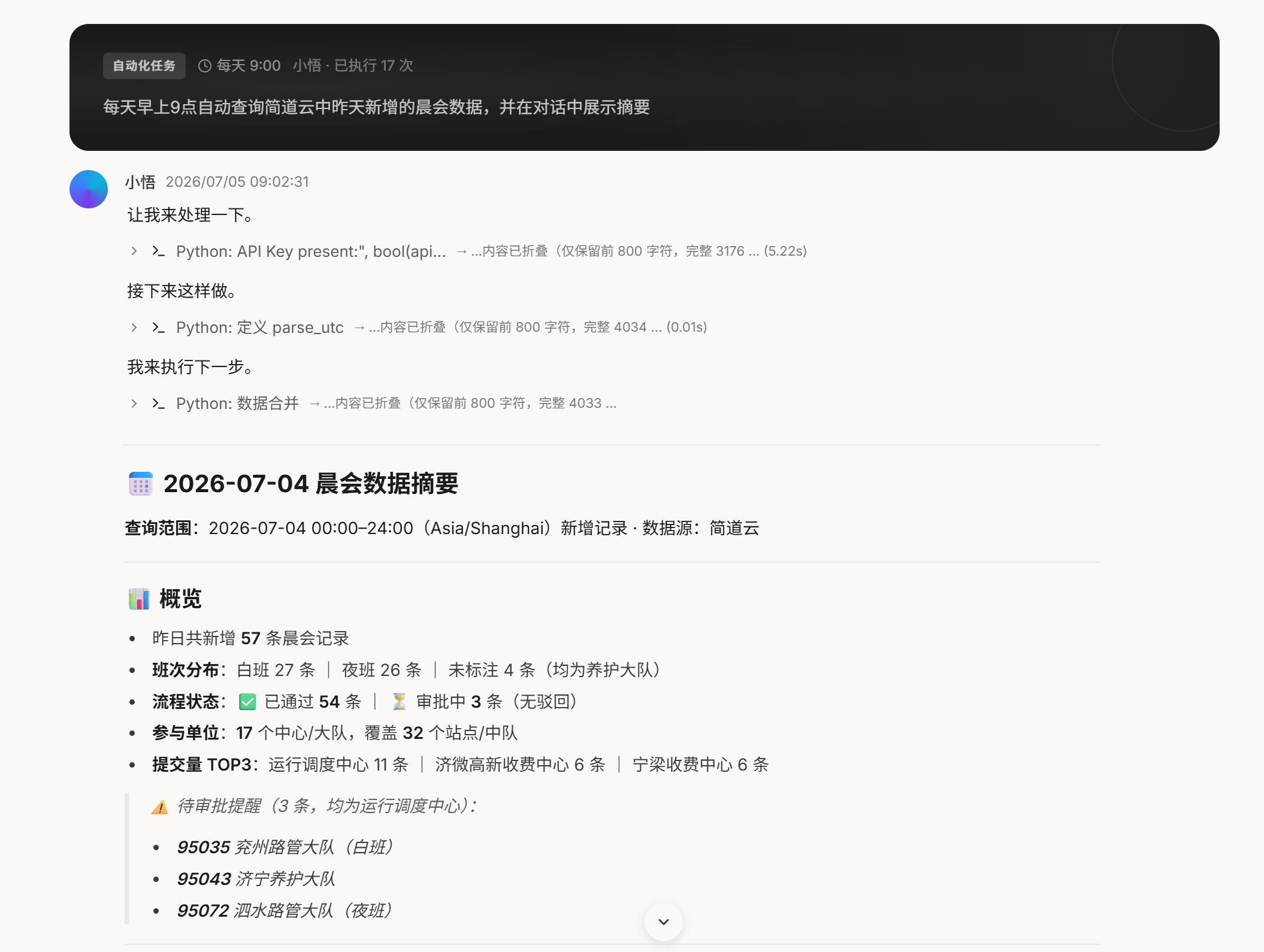Click green checkmark before 已通过 54 条
This screenshot has width=1264, height=952.
247,702
